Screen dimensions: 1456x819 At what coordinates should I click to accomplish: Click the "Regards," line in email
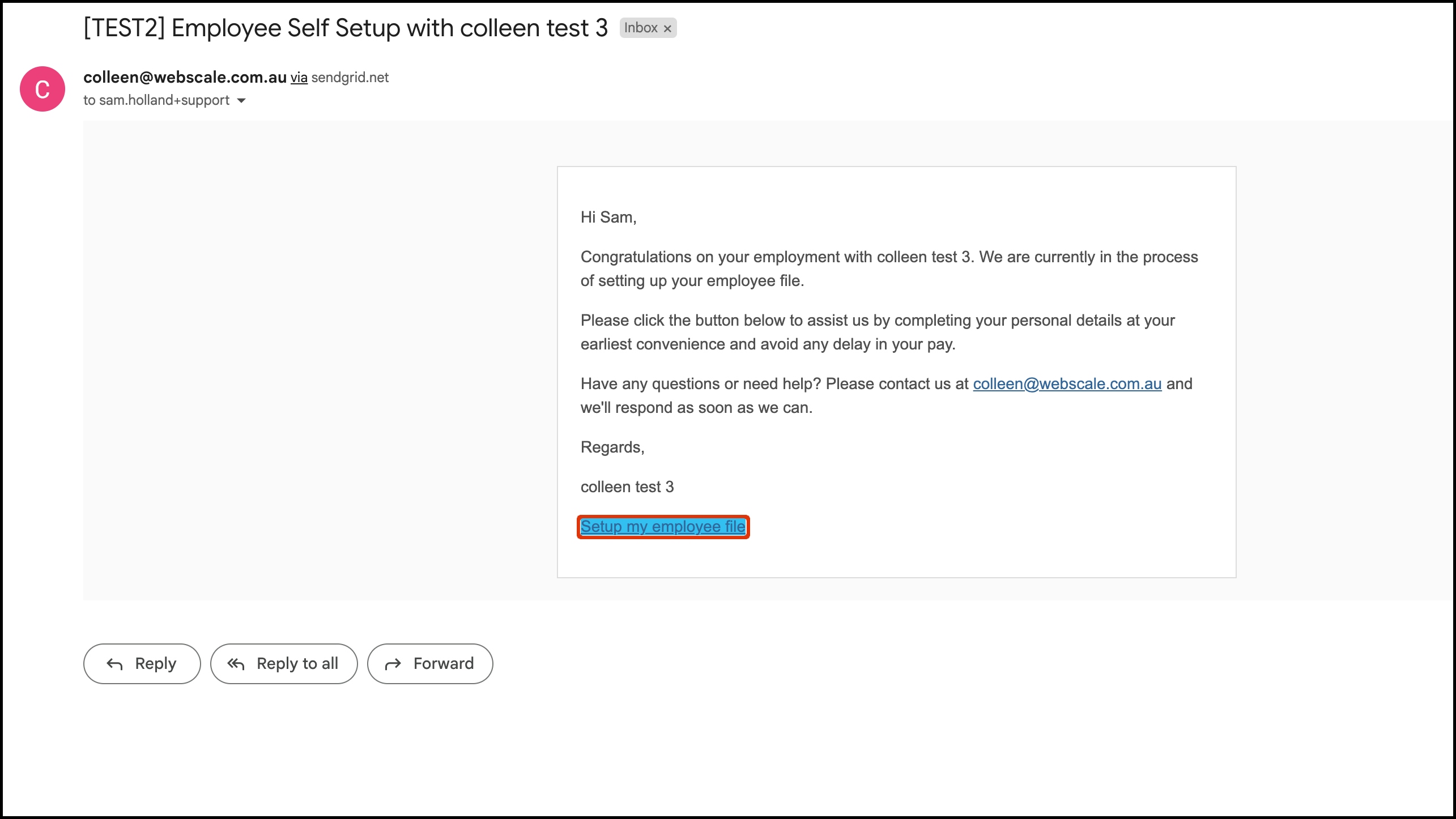coord(612,447)
